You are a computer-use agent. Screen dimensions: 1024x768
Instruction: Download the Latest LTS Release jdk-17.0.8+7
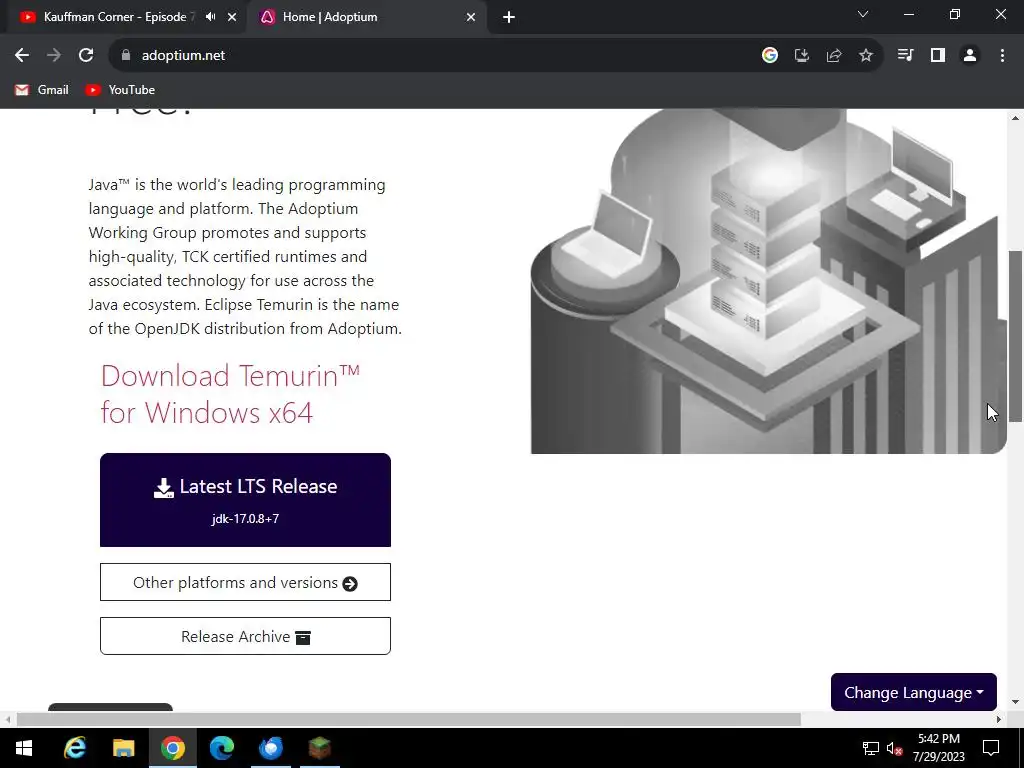click(x=245, y=500)
